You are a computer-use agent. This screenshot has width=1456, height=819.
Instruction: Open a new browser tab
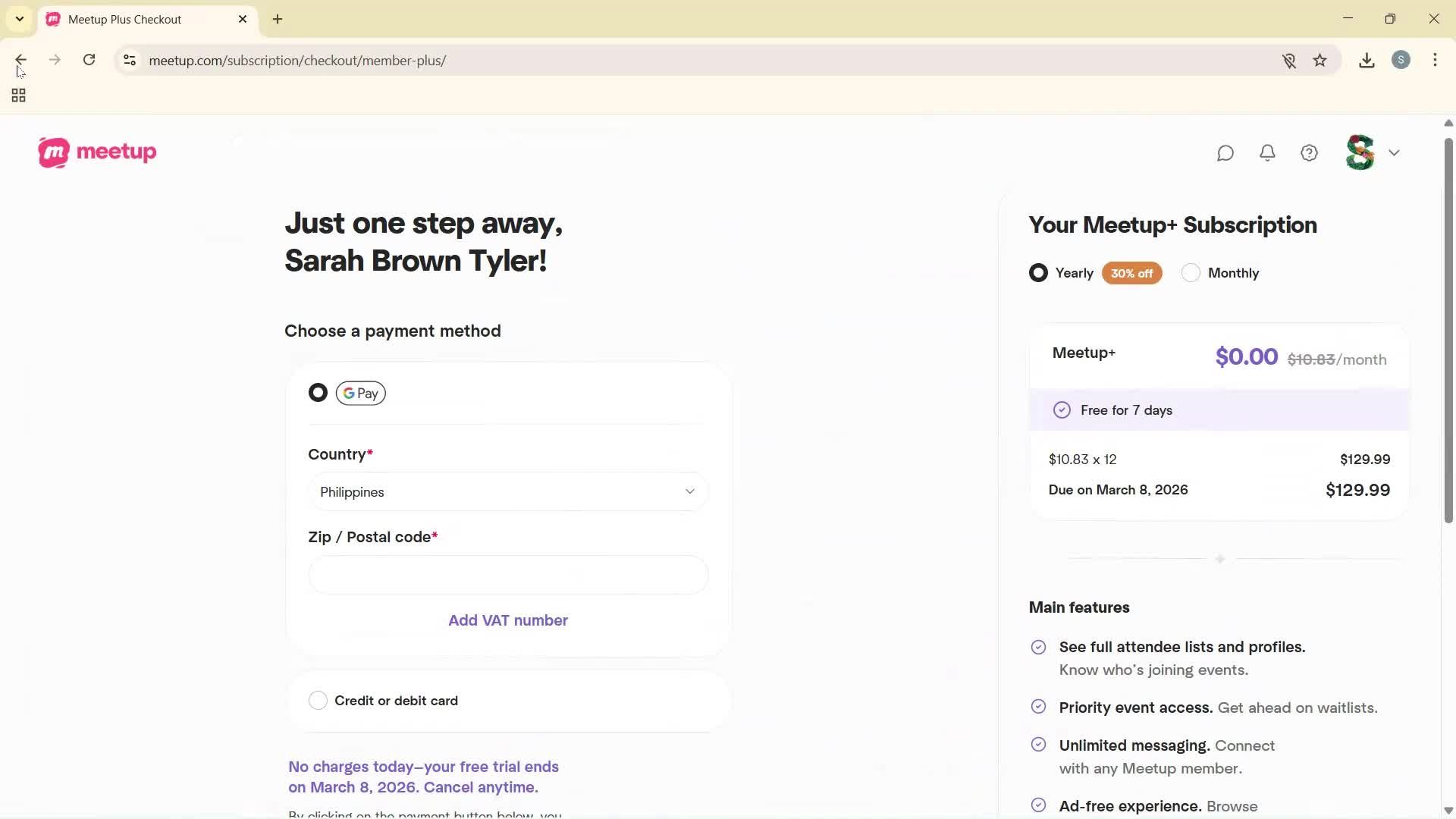pyautogui.click(x=278, y=20)
